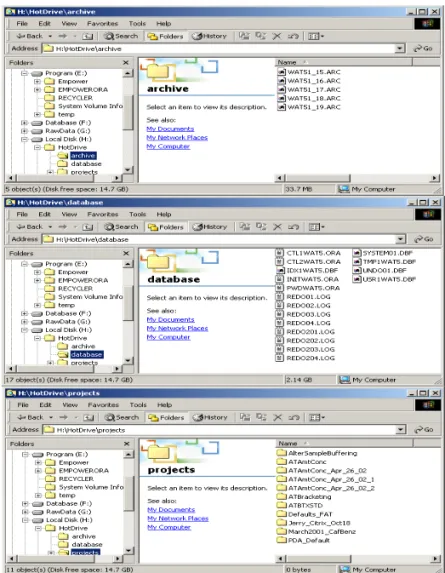Select REDO01.LOG file

[x=304, y=297]
